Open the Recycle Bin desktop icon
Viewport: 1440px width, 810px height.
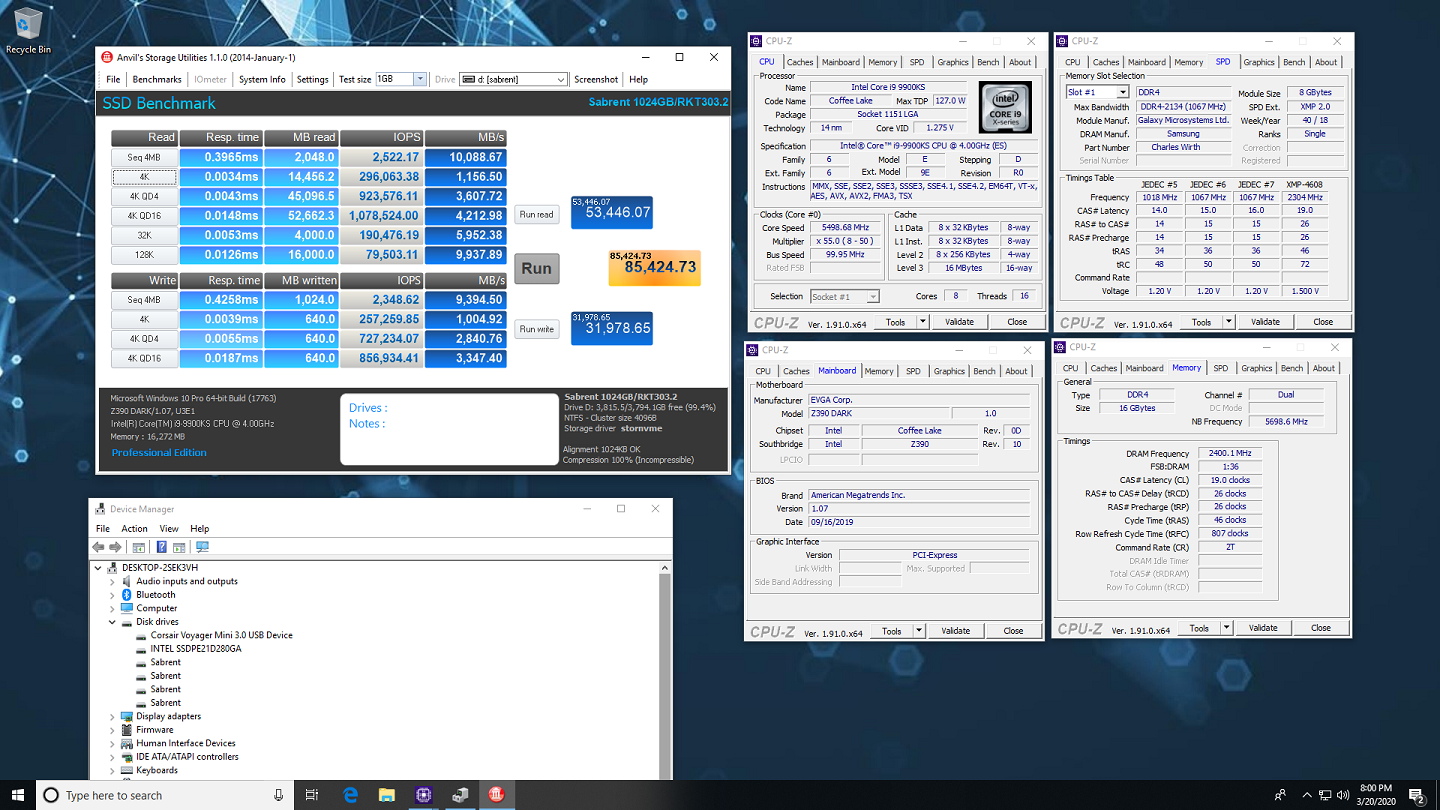click(28, 31)
